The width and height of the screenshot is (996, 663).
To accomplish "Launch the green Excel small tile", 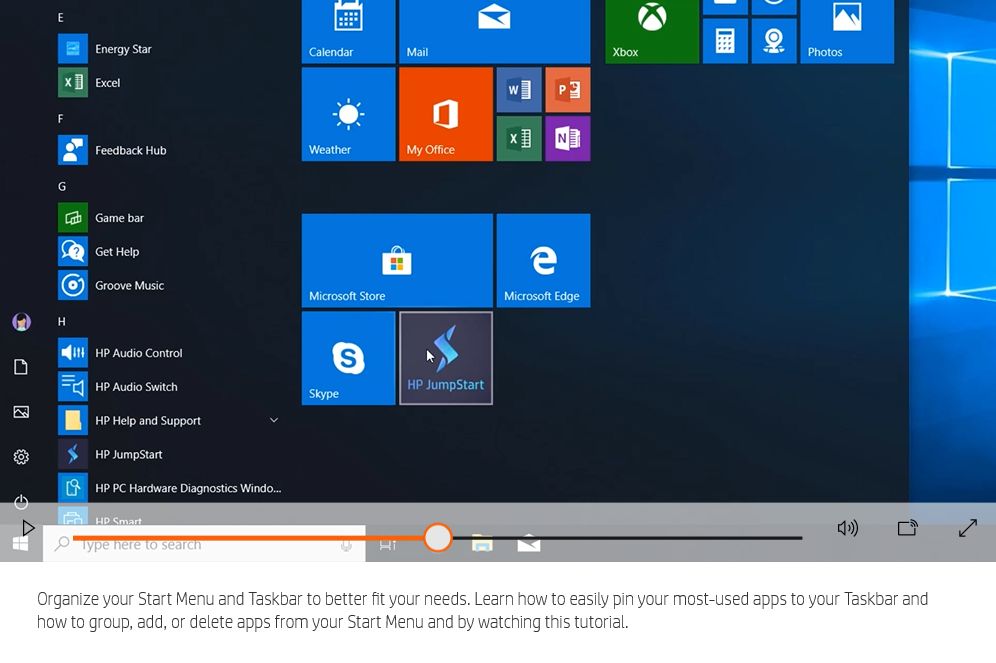I will pyautogui.click(x=518, y=138).
